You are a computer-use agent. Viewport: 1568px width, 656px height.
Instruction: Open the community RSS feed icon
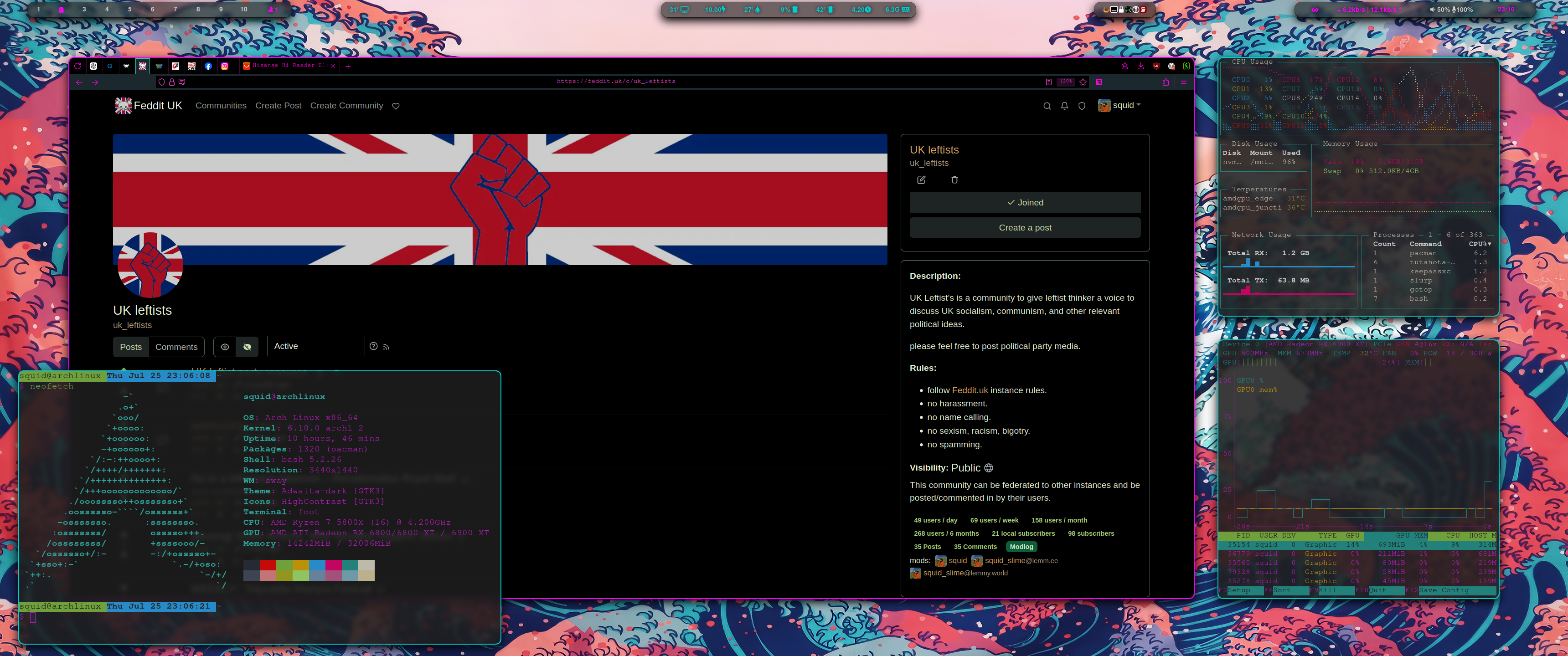coord(386,347)
